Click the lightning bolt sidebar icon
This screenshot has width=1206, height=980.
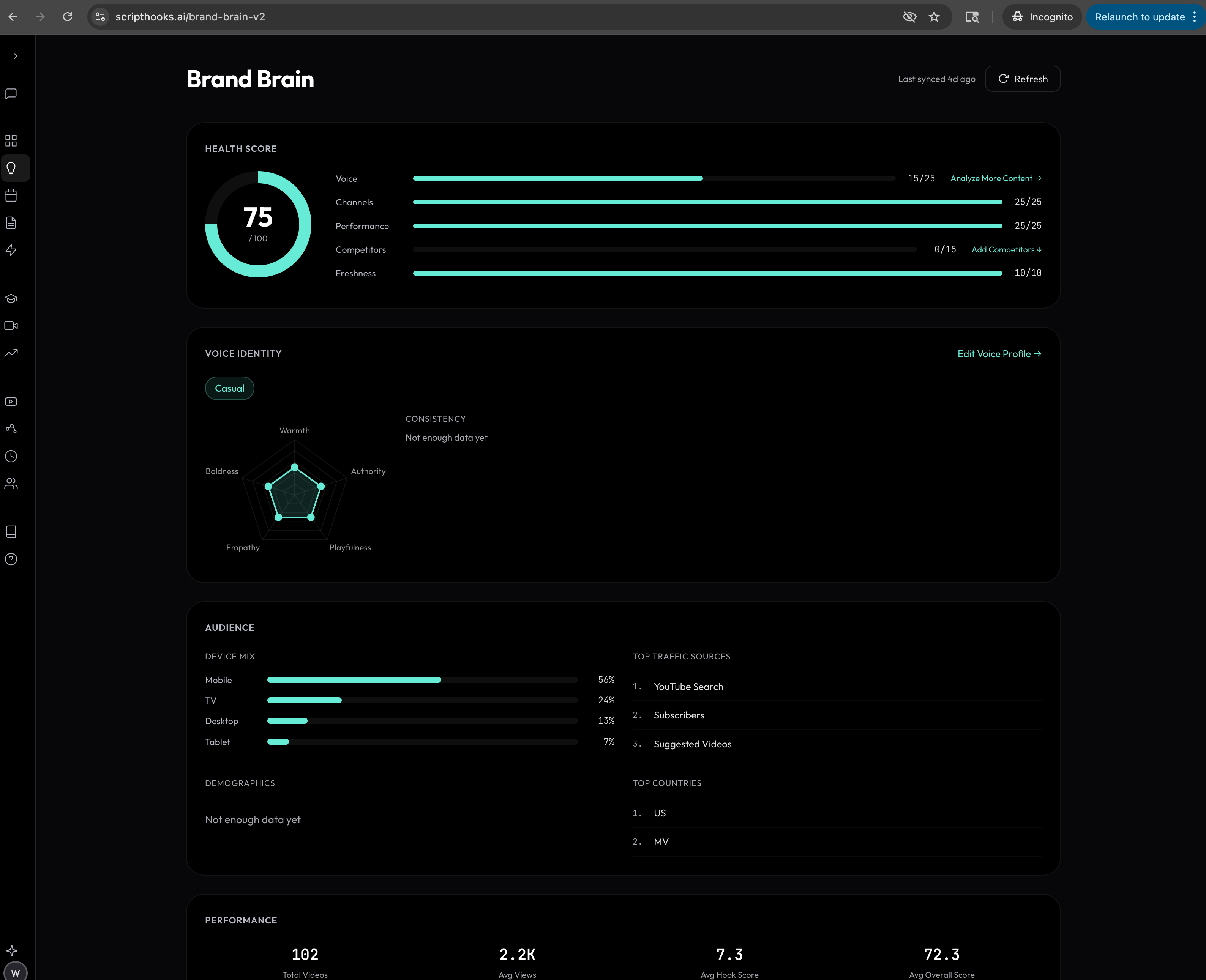(x=11, y=250)
